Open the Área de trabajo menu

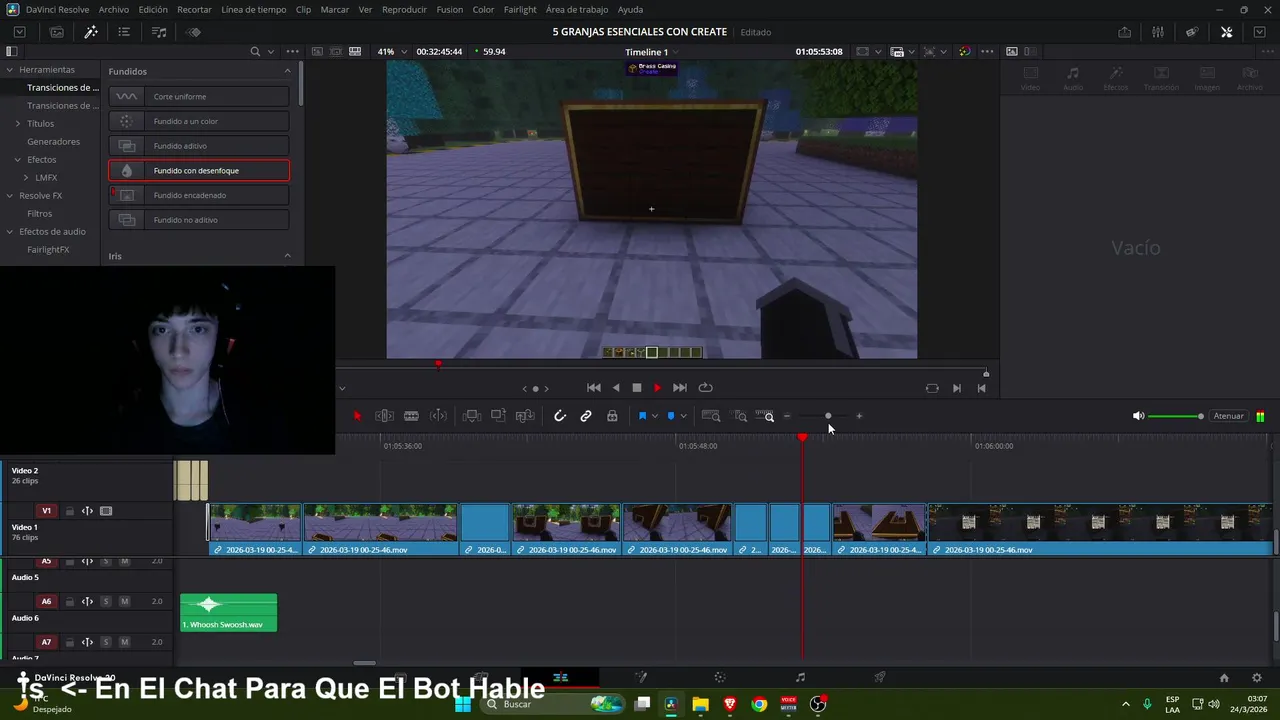click(577, 9)
